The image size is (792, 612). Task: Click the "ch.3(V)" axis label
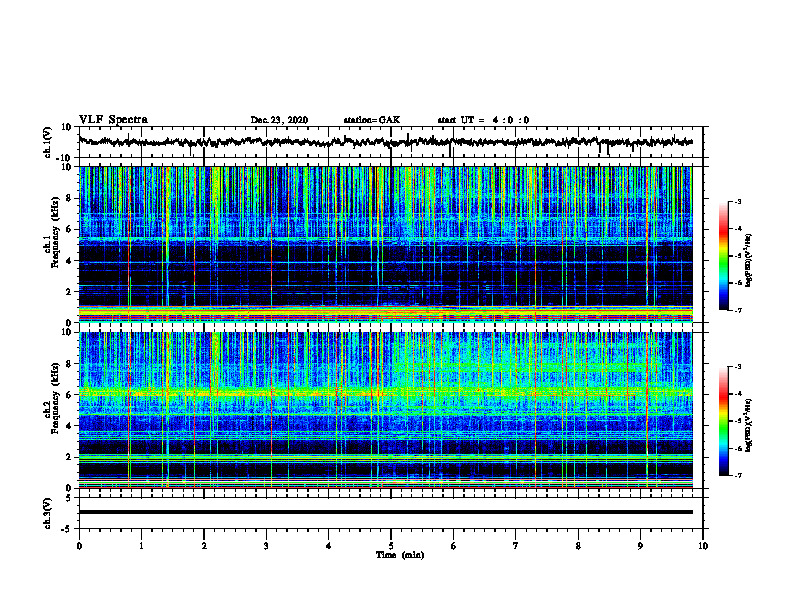48,513
